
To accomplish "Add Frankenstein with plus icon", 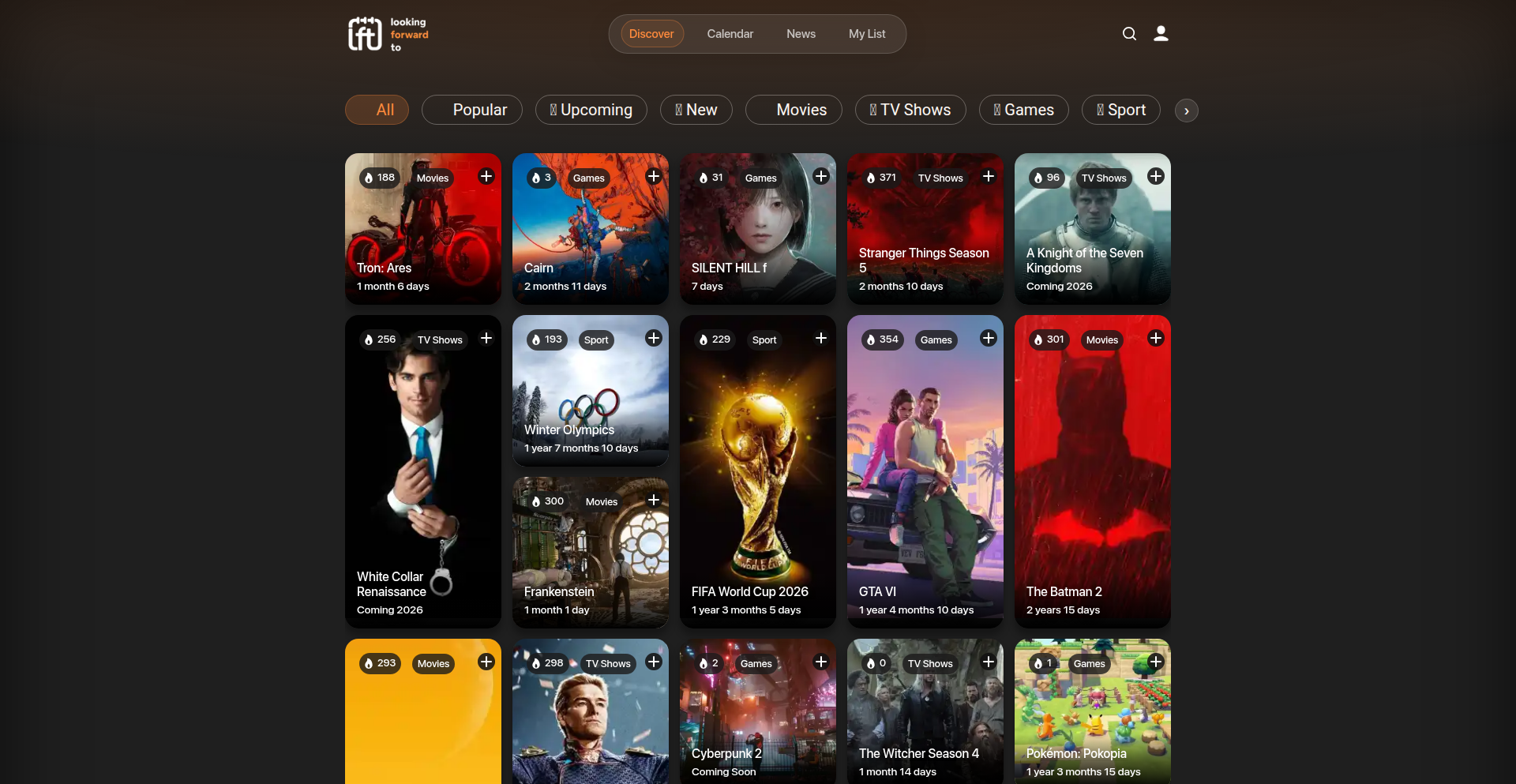I will [x=654, y=501].
